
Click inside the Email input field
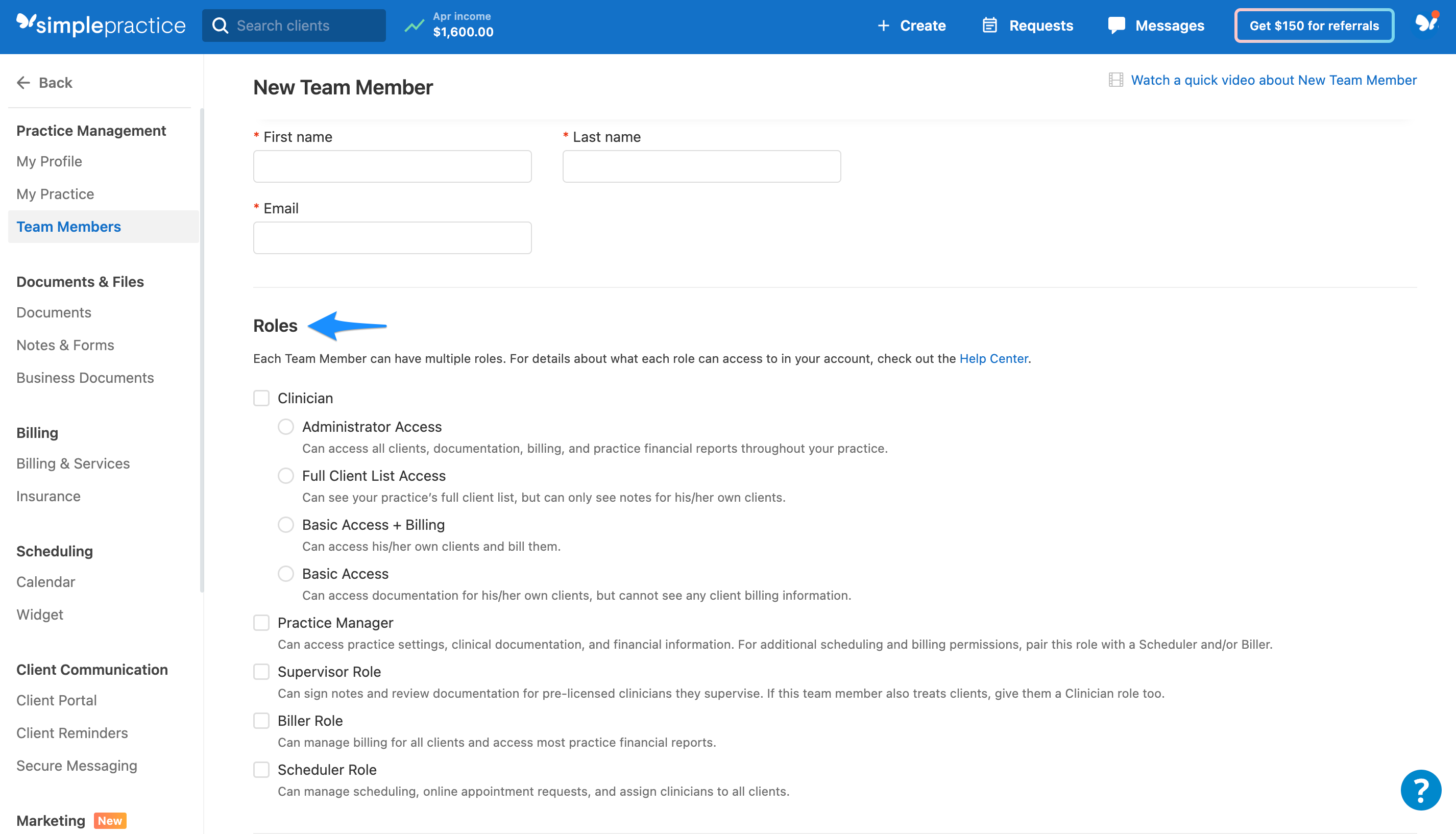click(x=393, y=237)
